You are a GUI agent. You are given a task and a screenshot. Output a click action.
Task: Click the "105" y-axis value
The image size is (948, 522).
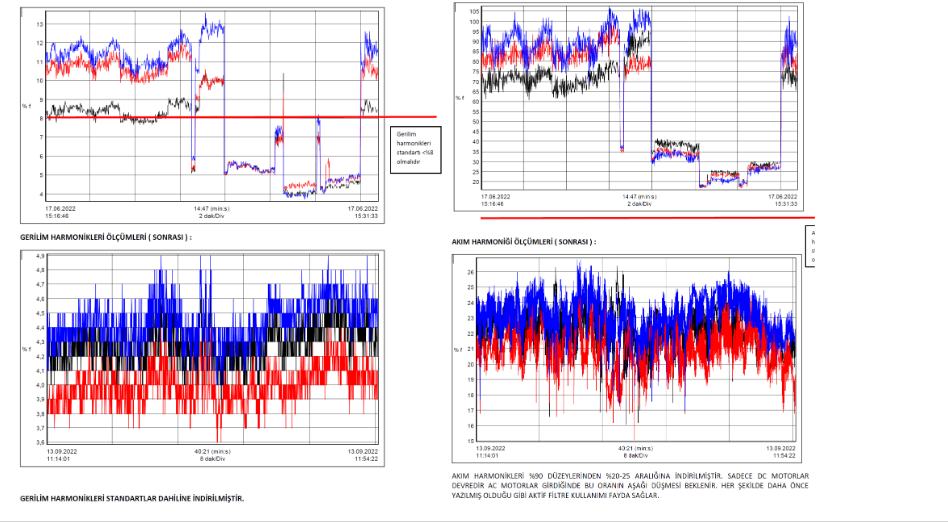[474, 12]
